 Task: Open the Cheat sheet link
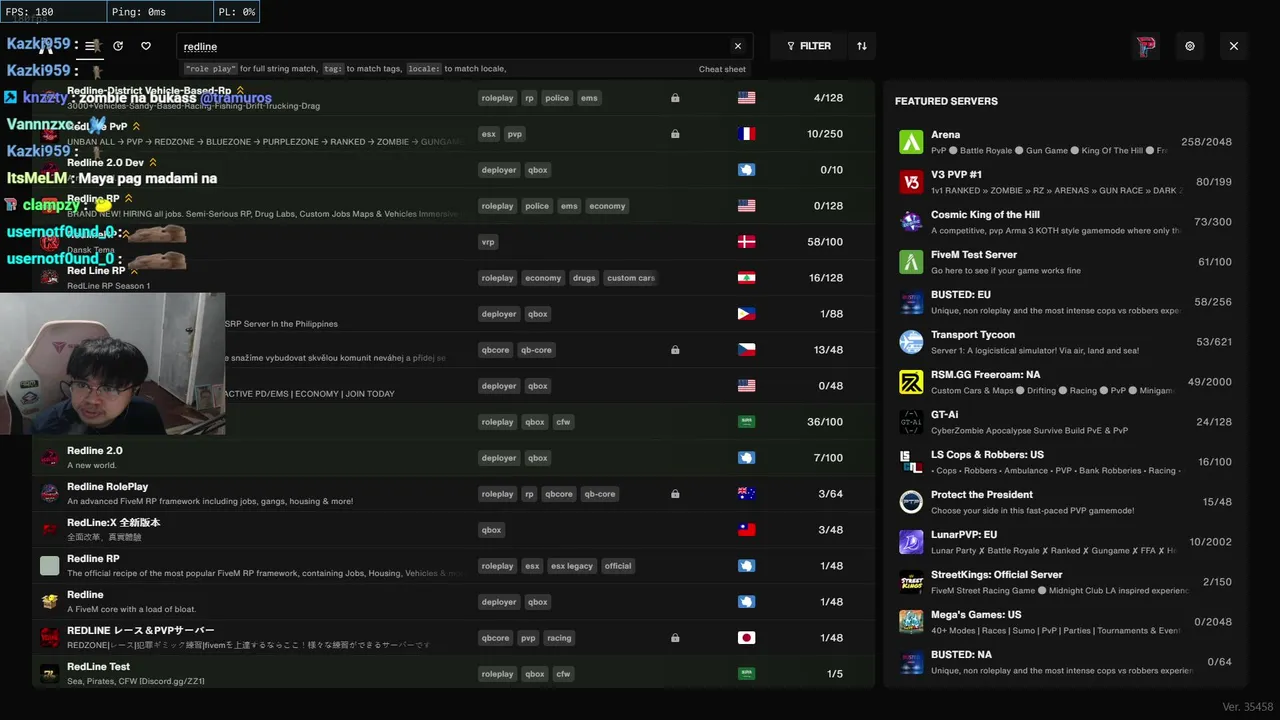pos(722,69)
